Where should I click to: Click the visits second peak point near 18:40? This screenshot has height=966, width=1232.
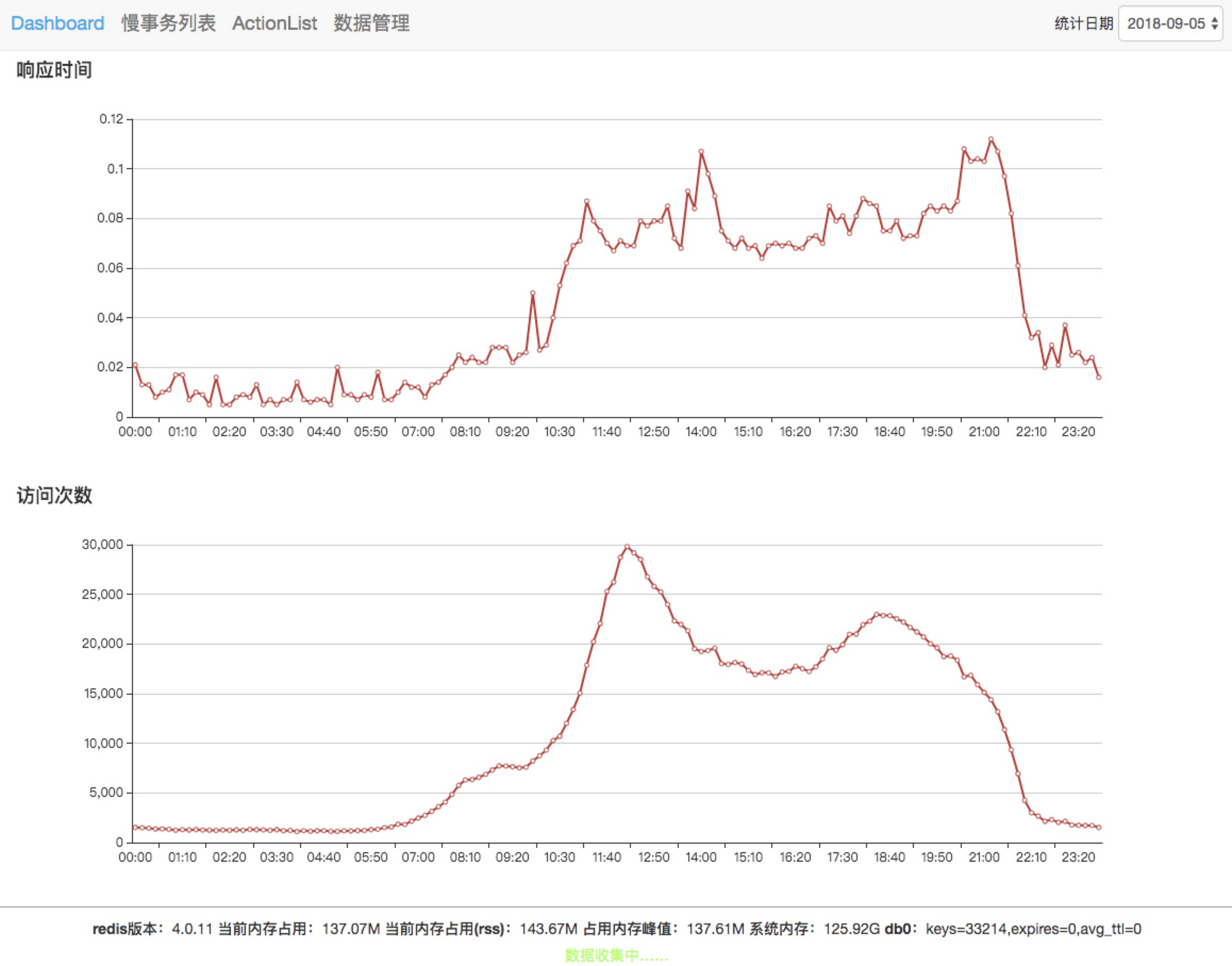pyautogui.click(x=877, y=615)
